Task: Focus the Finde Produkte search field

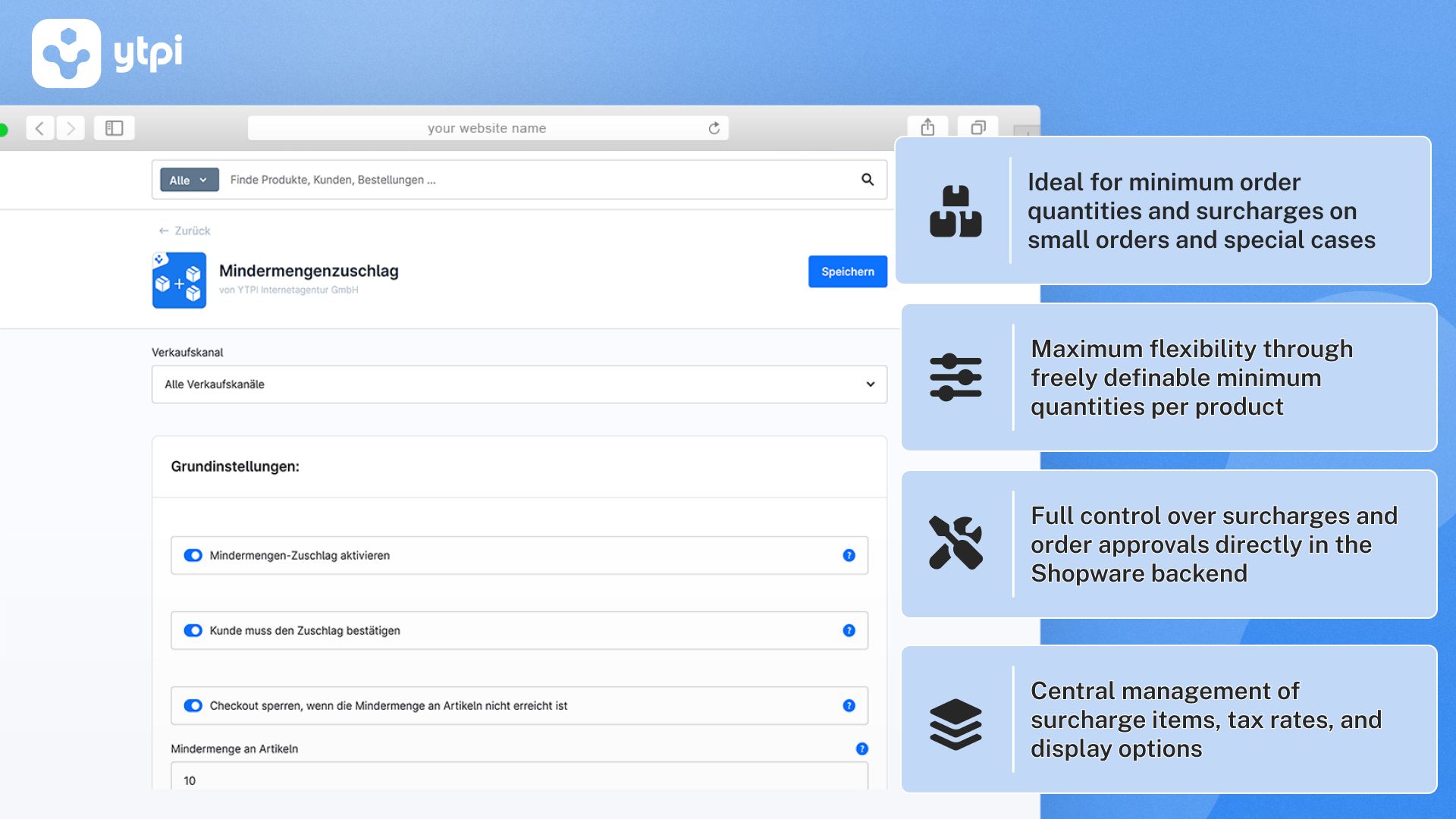Action: (x=531, y=180)
